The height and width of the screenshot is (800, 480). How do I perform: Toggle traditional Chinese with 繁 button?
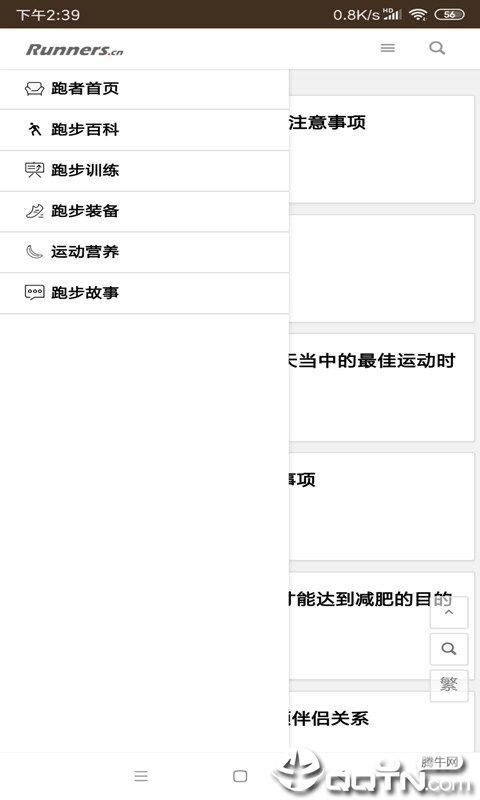[x=449, y=685]
